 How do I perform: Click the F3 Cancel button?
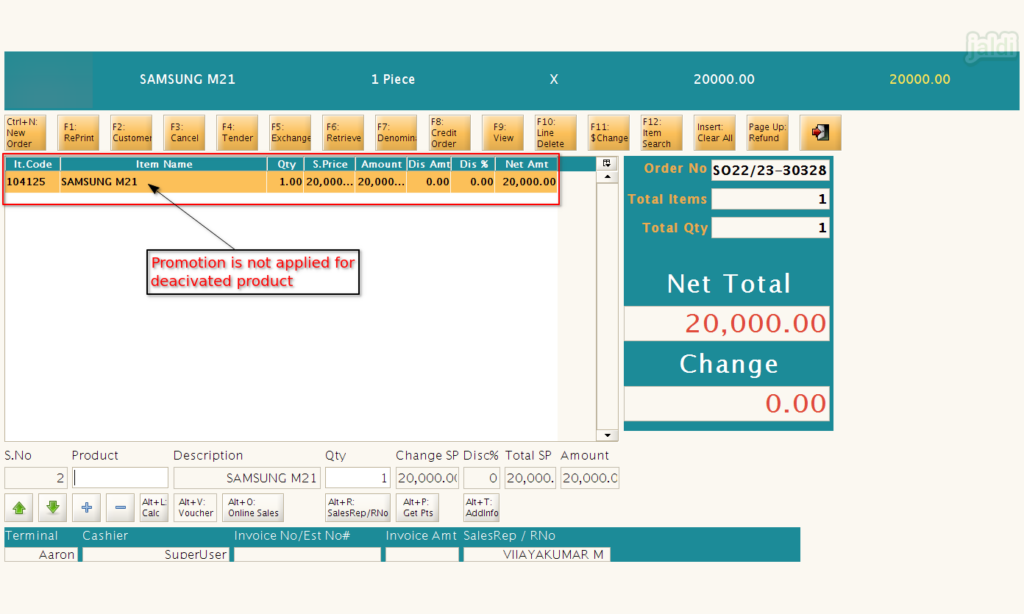click(184, 133)
